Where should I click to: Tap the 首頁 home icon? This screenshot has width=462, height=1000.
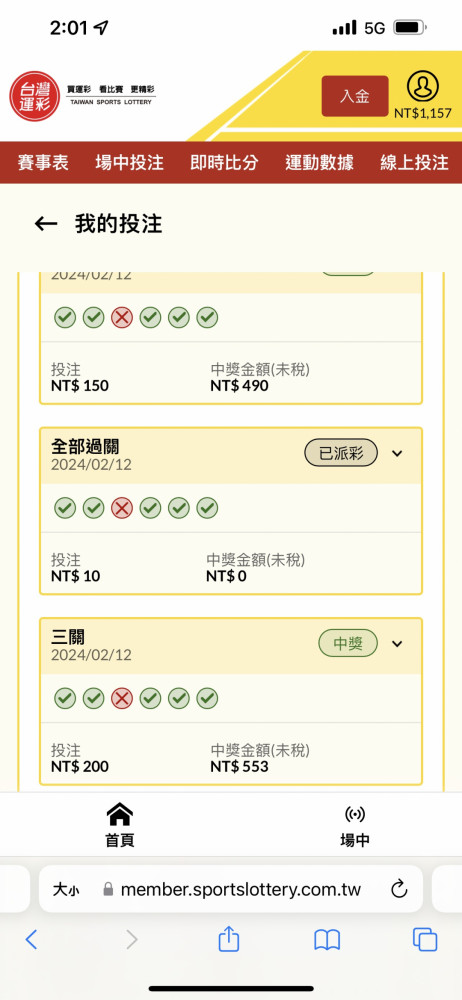click(x=120, y=814)
